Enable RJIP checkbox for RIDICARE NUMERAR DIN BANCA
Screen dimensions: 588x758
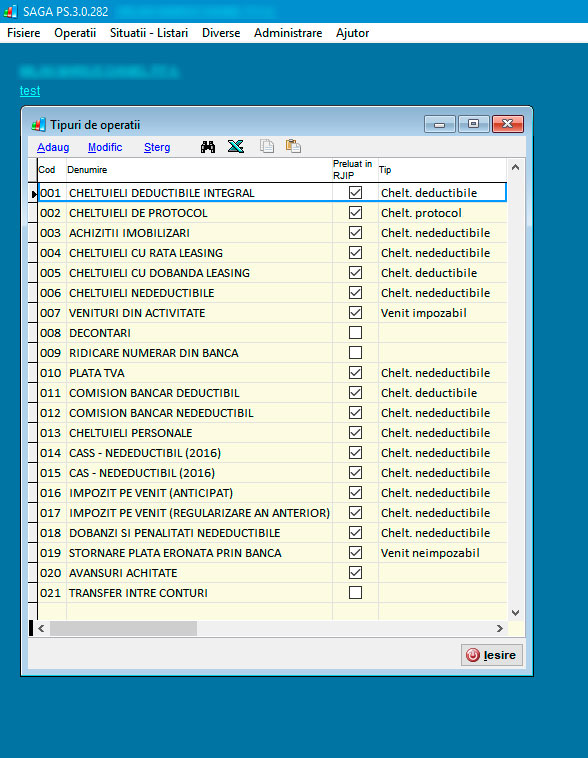click(x=355, y=352)
